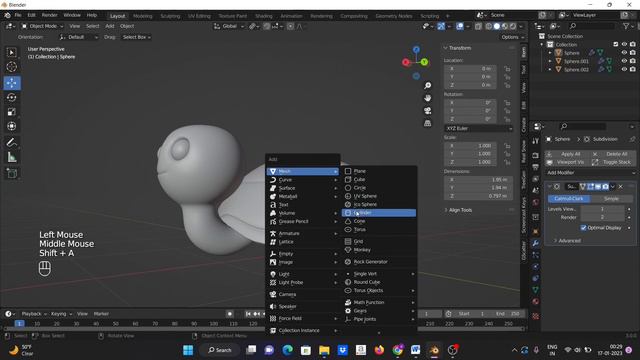640x360 pixels.
Task: Open the Select Box drag dropdown
Action: tap(137, 37)
